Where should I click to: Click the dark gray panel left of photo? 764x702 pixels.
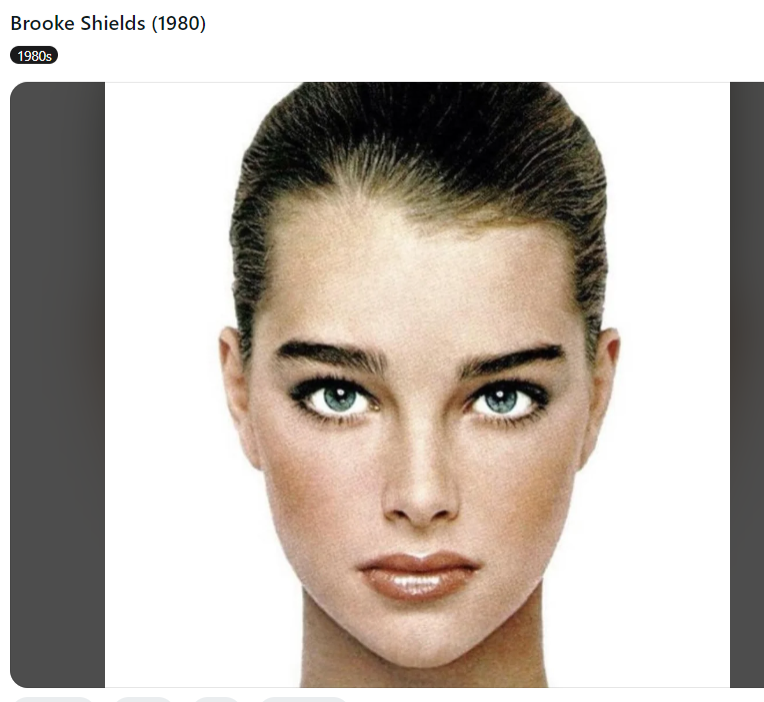(57, 385)
